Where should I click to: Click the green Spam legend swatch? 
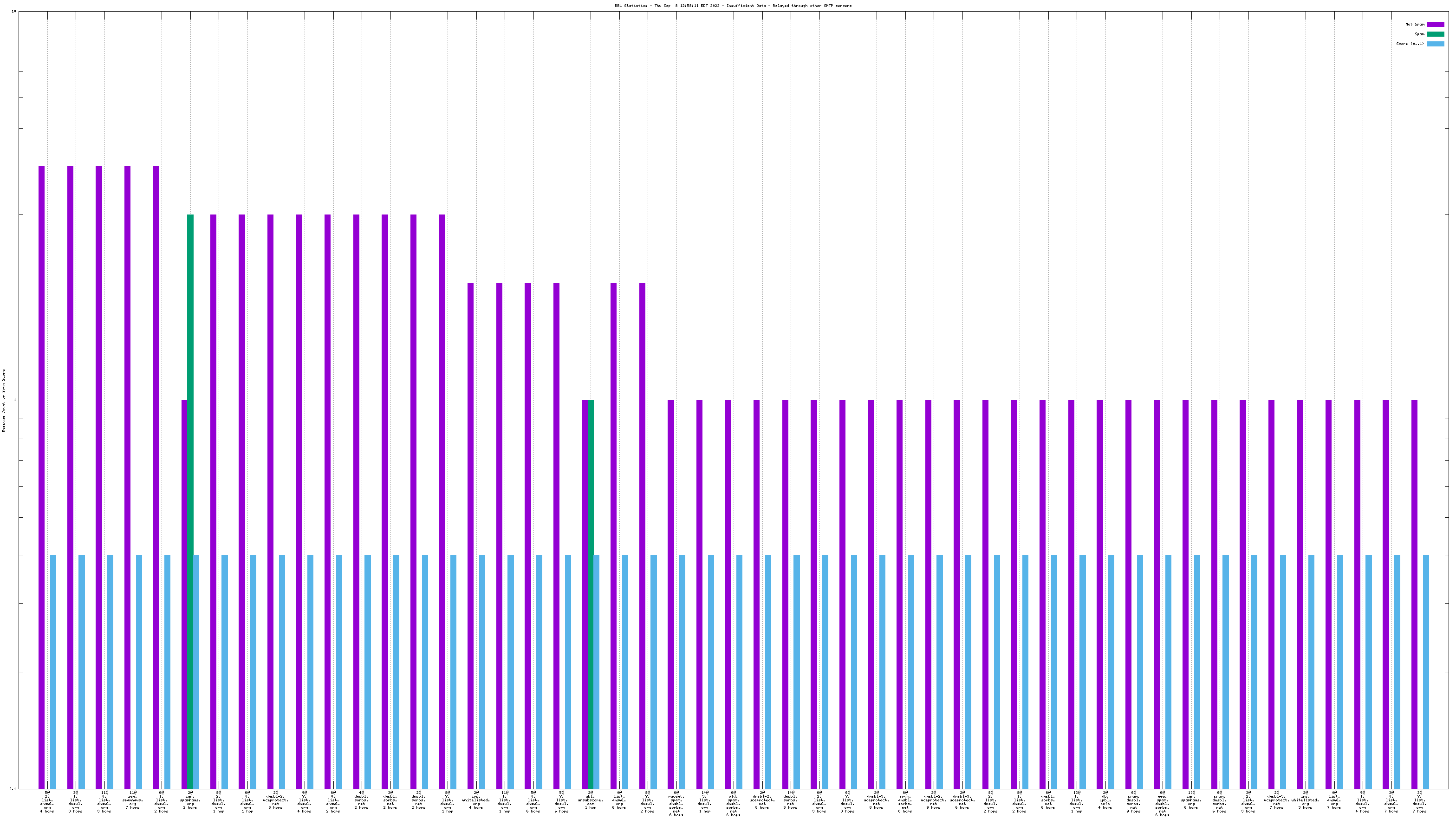[x=1435, y=34]
